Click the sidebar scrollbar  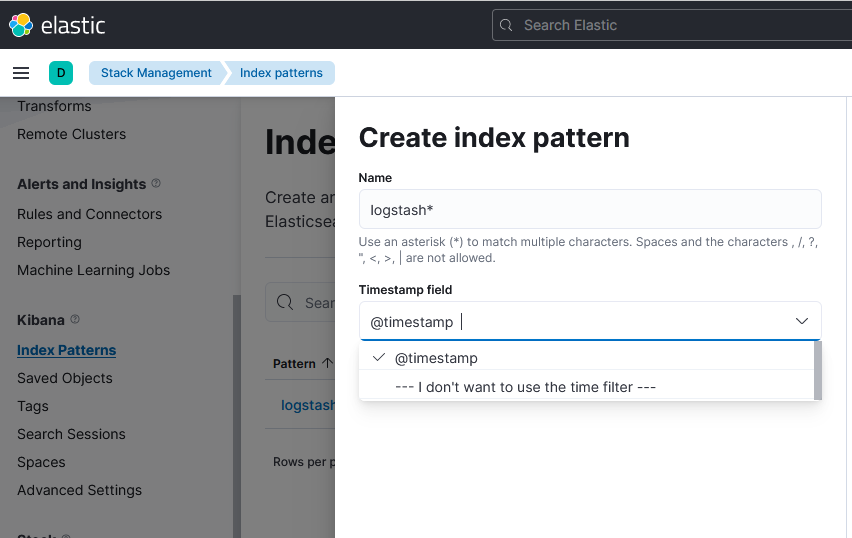tap(236, 416)
